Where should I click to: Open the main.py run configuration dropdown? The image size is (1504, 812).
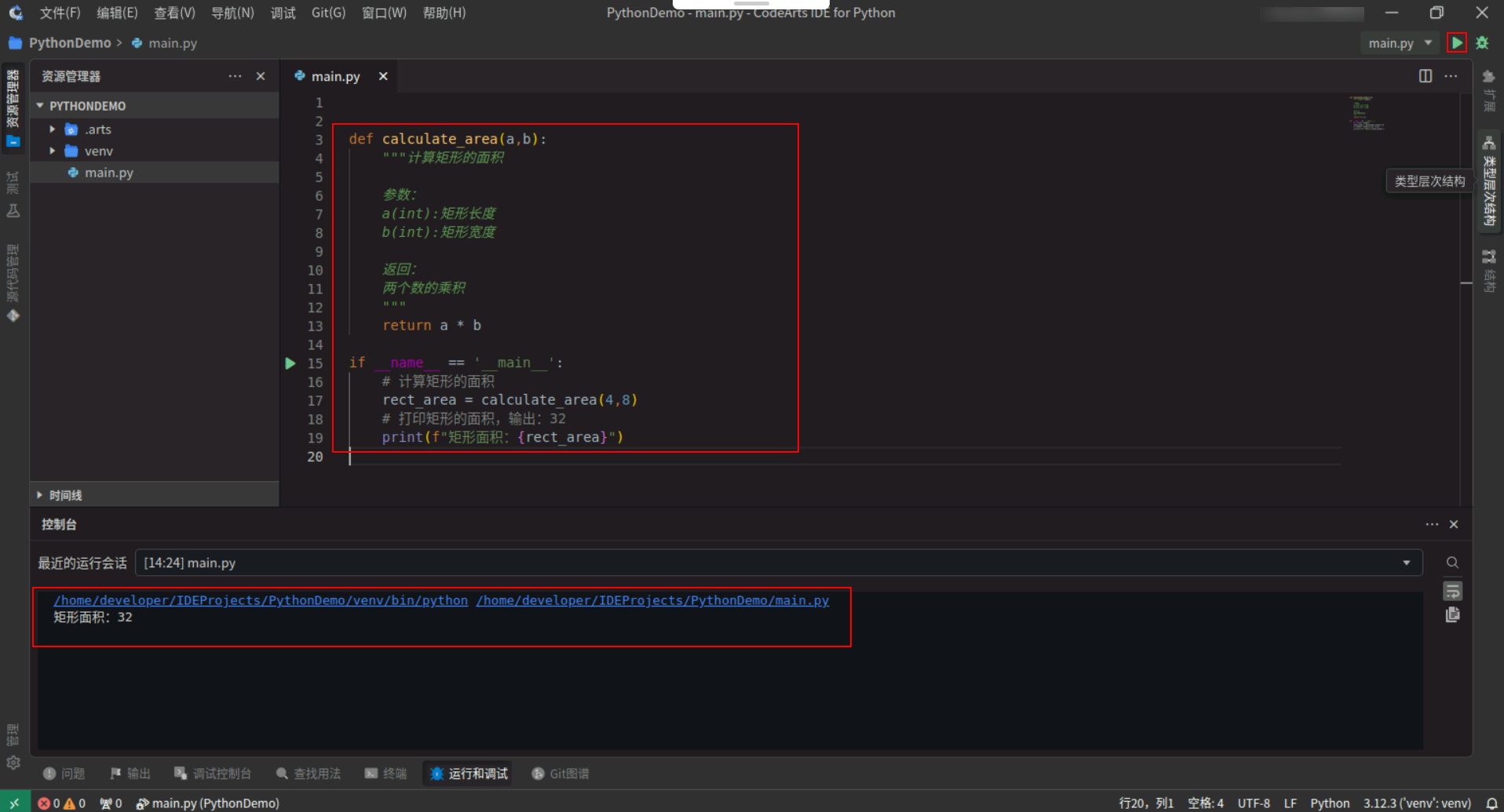[1400, 43]
